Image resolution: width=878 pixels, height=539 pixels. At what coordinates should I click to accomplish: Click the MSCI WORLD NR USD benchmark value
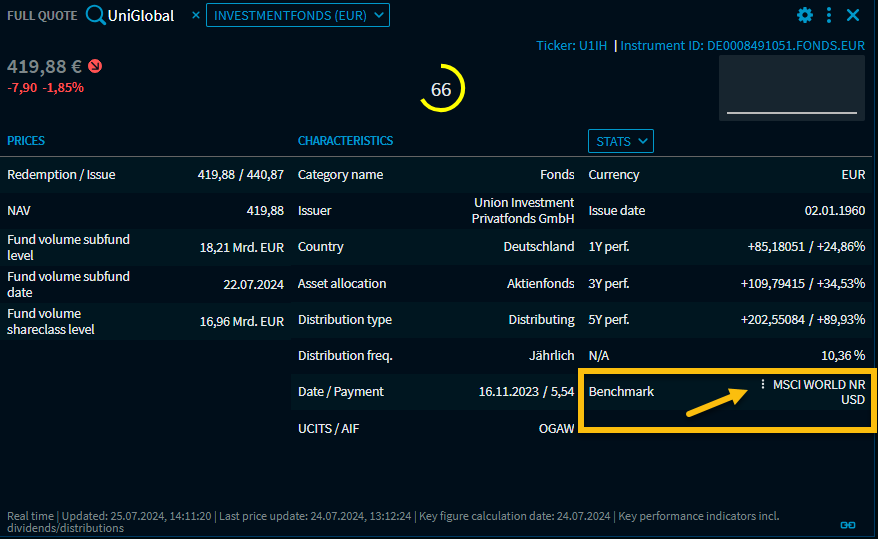[x=819, y=391]
